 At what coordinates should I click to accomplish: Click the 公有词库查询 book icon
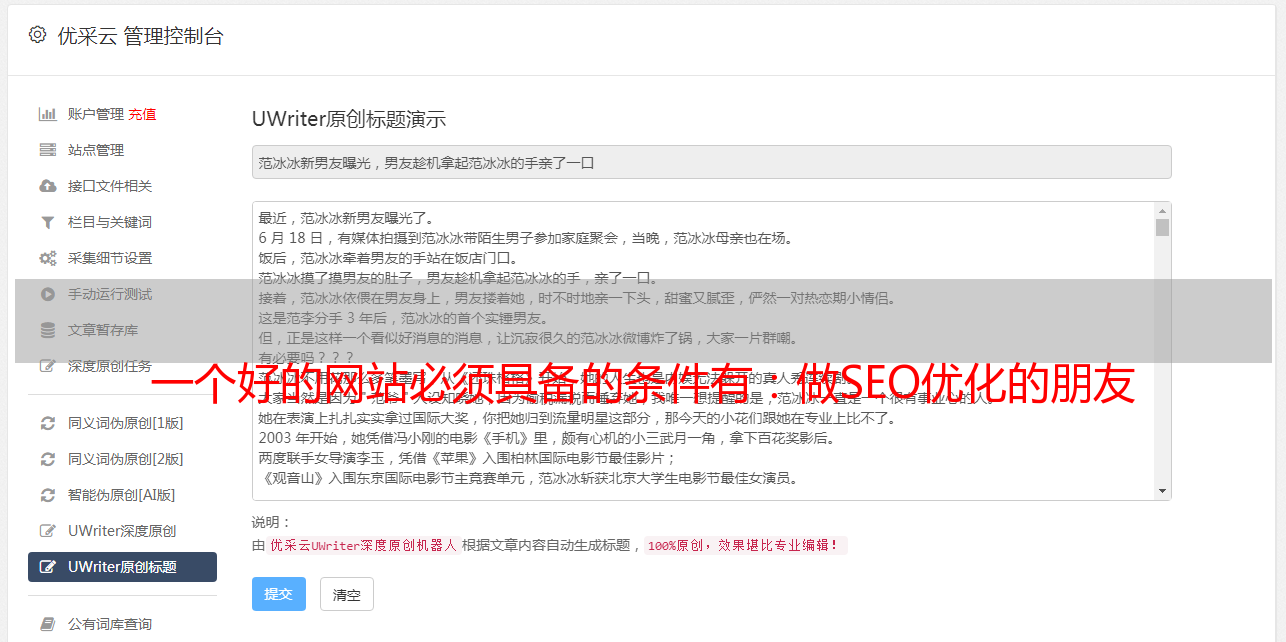tap(47, 624)
